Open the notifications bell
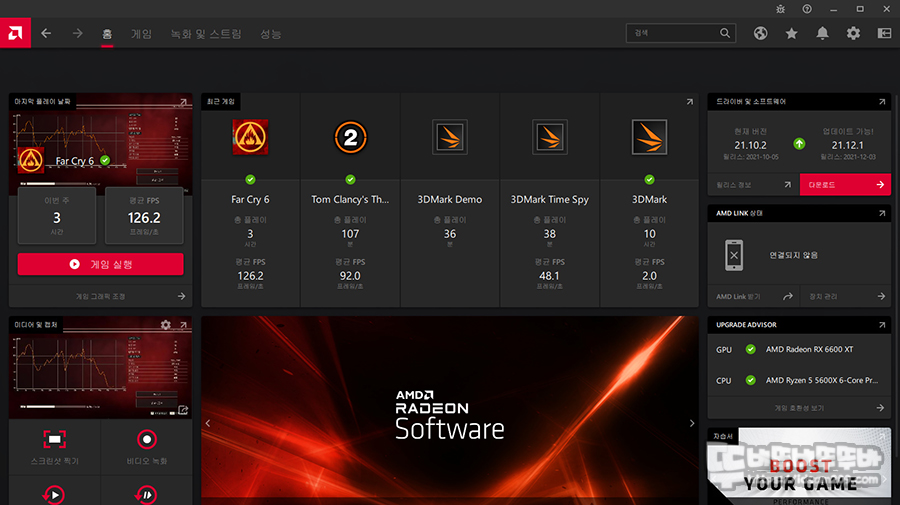900x505 pixels. coord(823,33)
